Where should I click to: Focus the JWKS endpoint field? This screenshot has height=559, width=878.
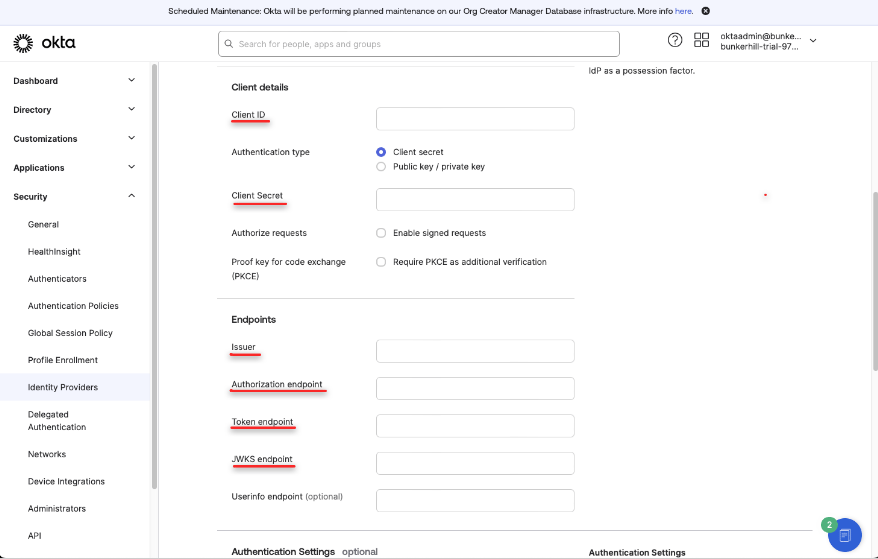(475, 463)
